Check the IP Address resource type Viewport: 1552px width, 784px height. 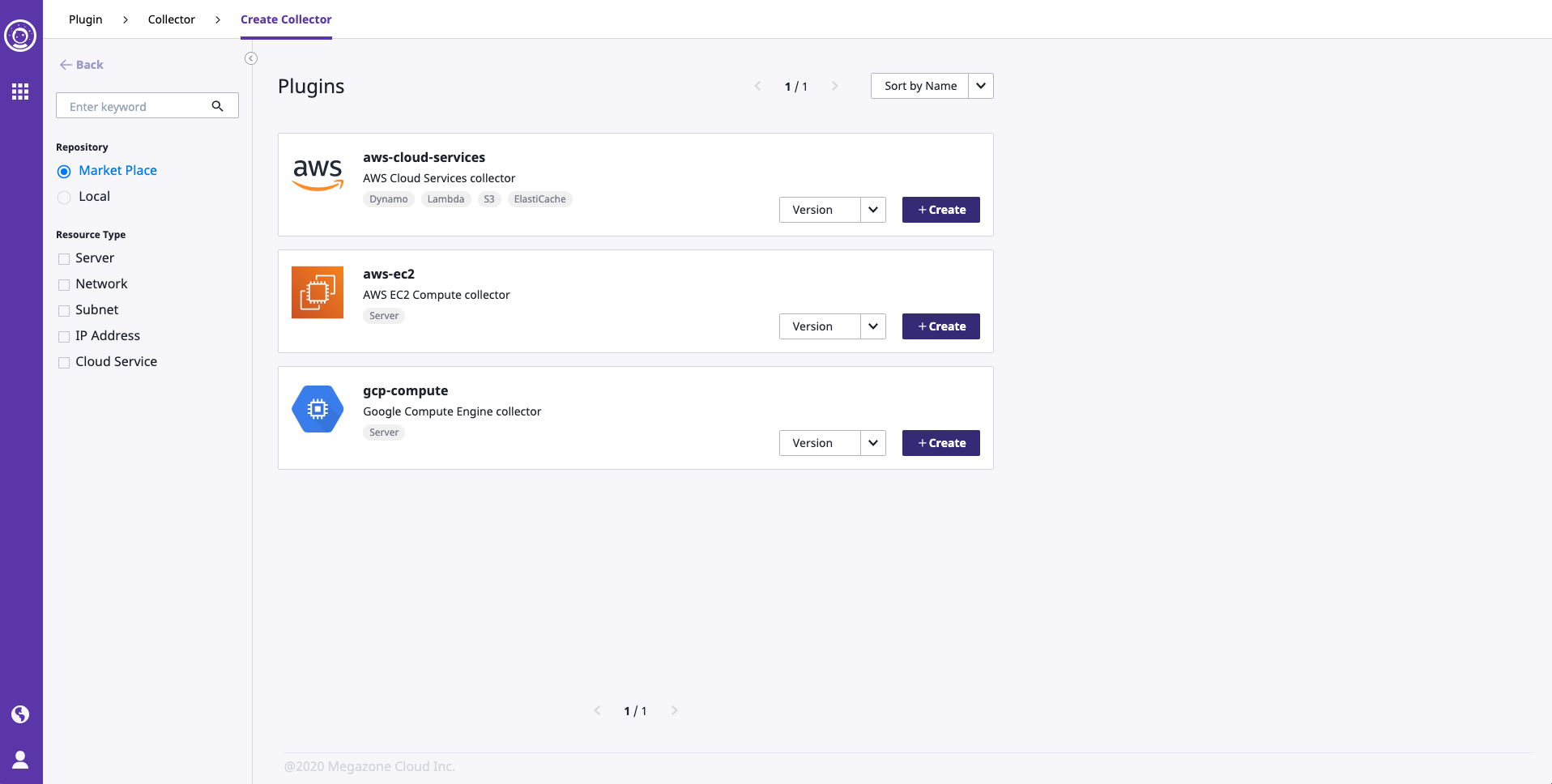click(x=64, y=337)
